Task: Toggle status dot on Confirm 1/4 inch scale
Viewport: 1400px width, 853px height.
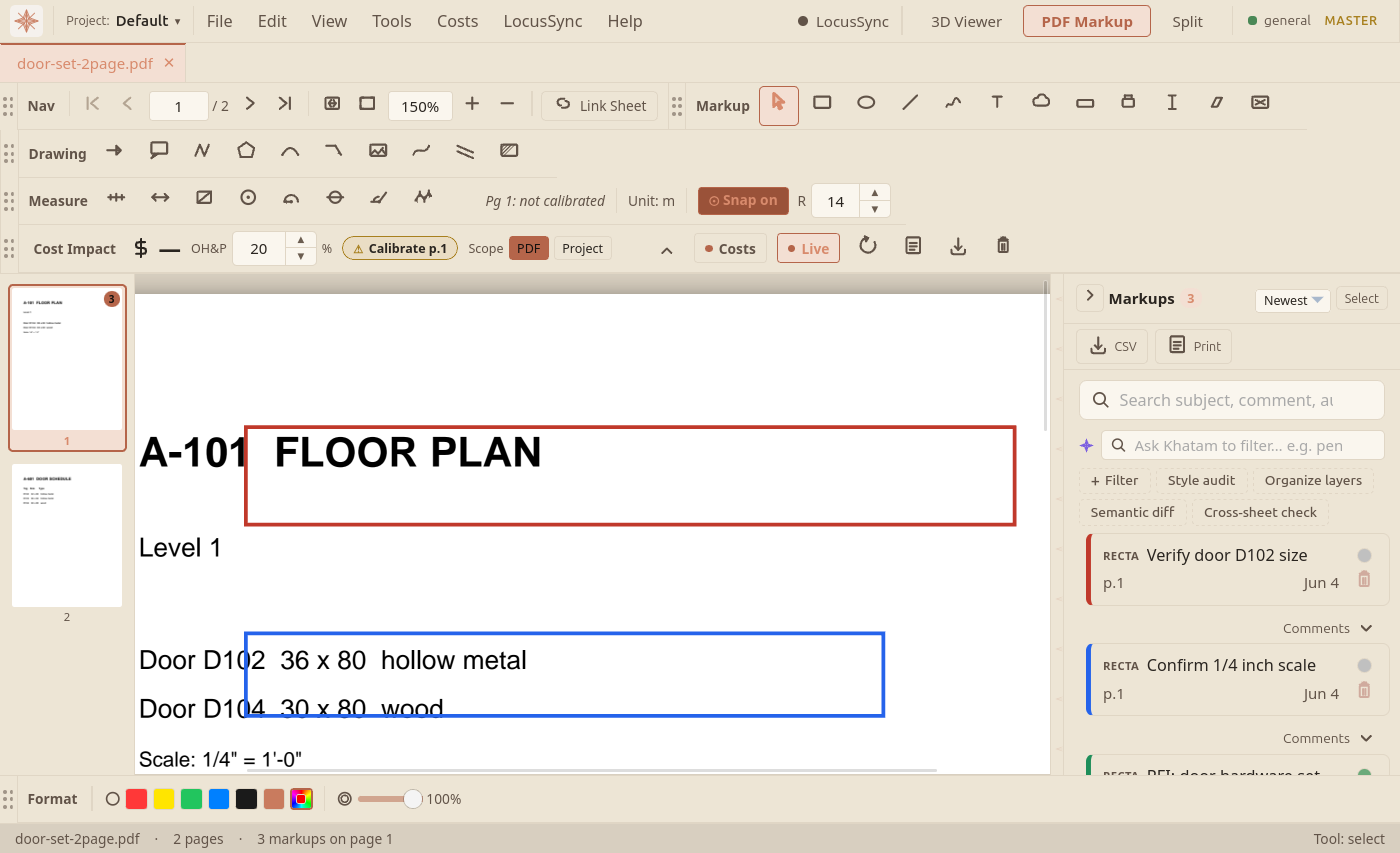Action: (1364, 665)
